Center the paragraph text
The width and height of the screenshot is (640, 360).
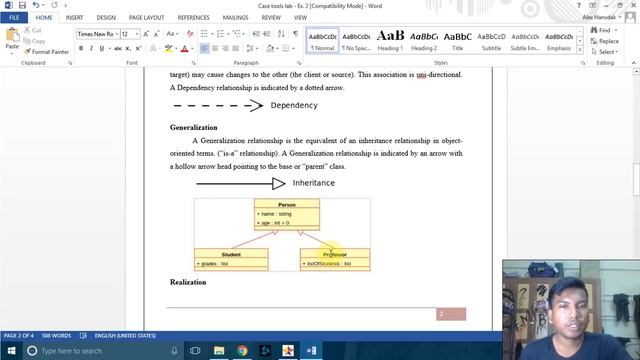215,49
